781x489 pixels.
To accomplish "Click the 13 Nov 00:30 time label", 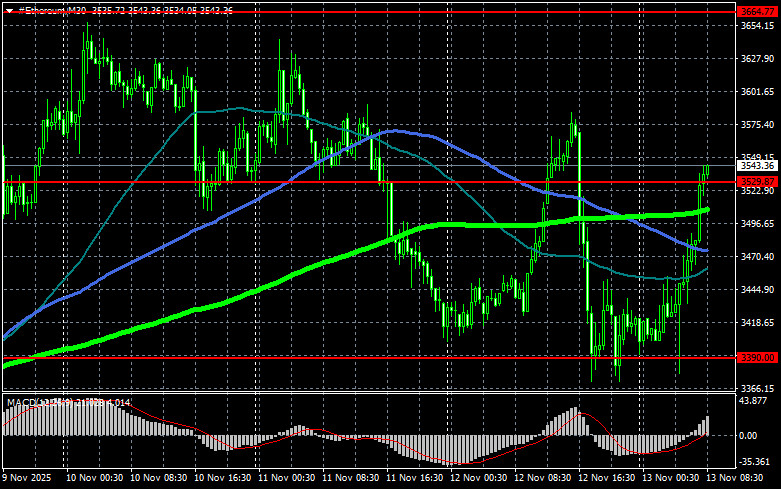I will click(670, 478).
